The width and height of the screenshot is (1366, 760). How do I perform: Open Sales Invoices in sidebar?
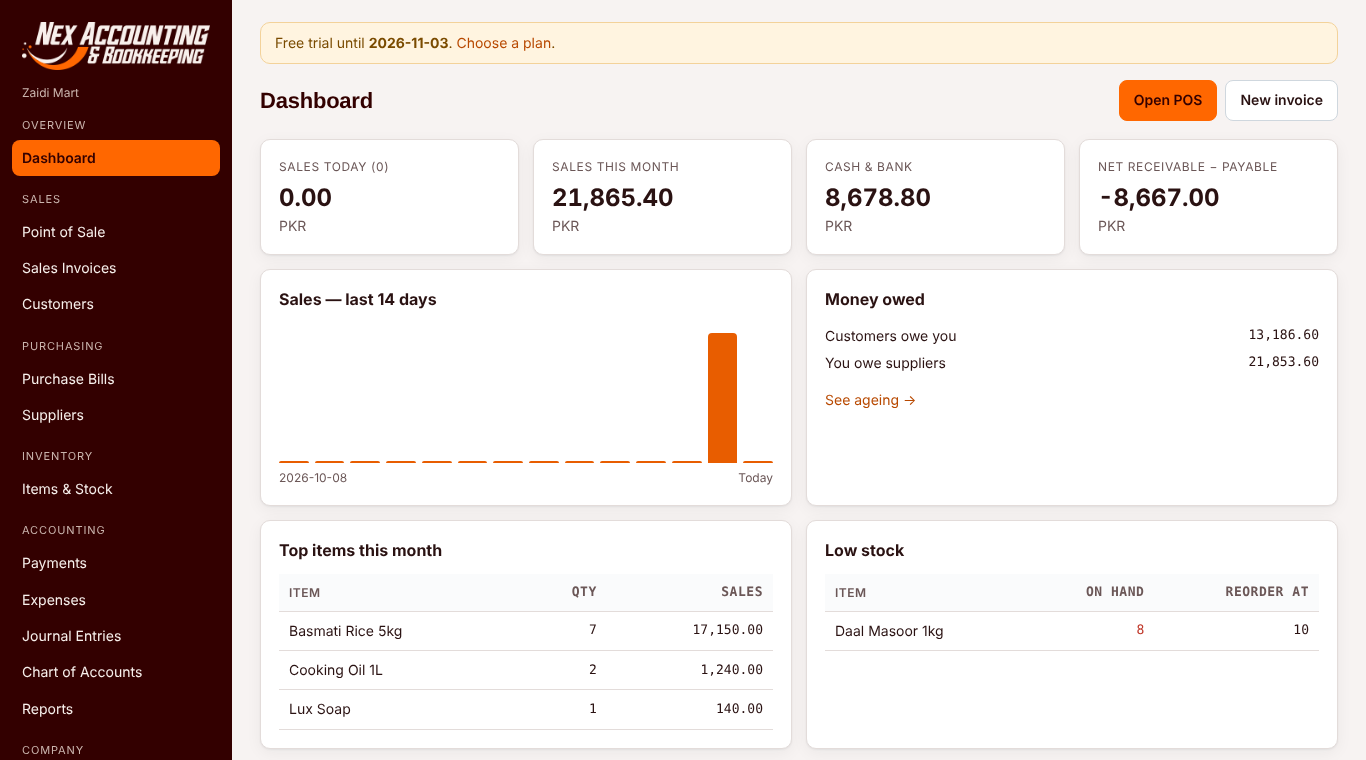pos(116,268)
